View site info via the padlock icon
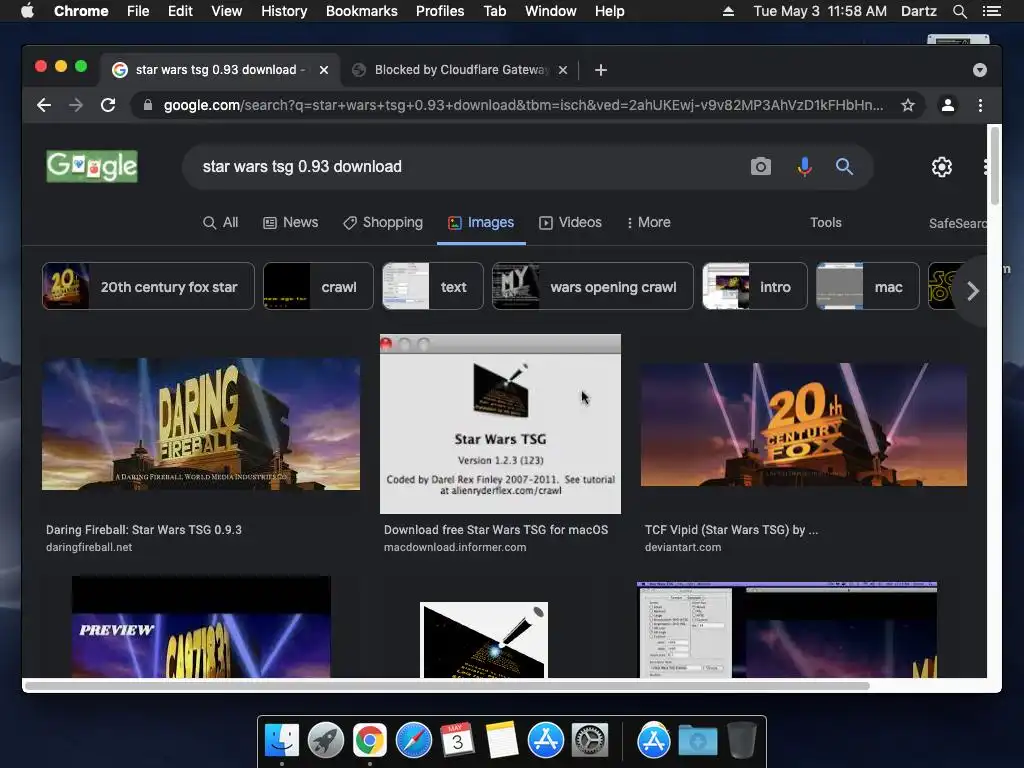 tap(148, 105)
